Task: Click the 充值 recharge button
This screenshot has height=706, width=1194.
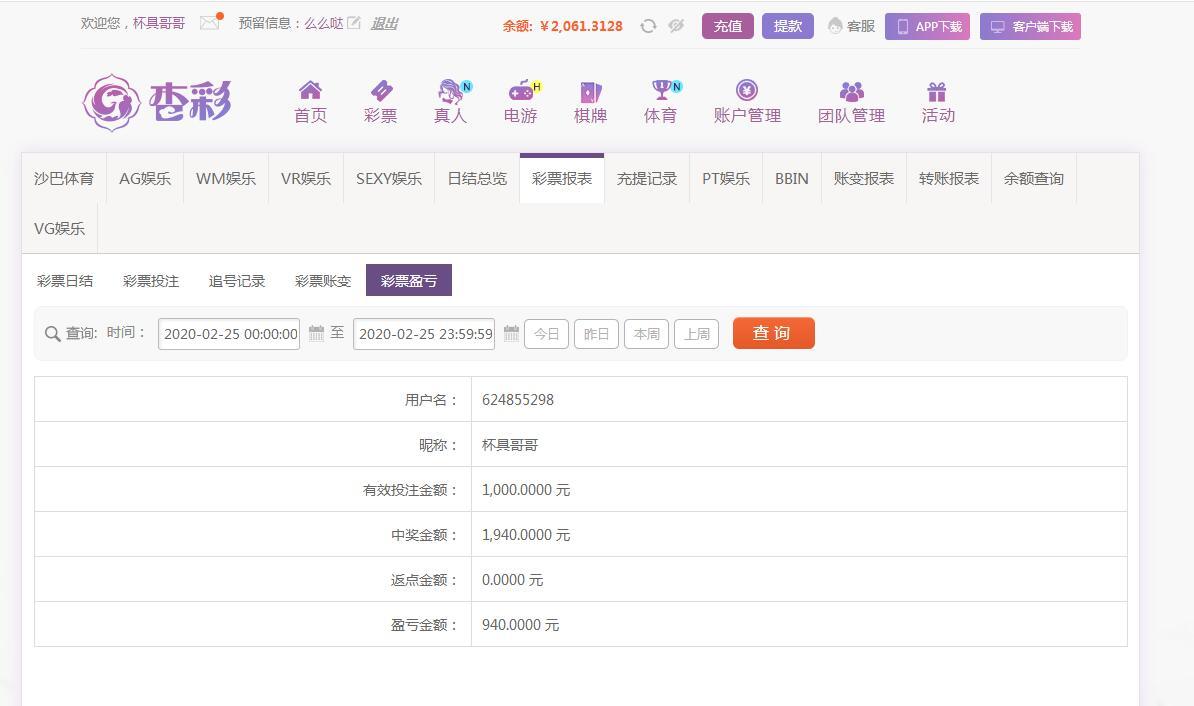Action: [x=727, y=26]
